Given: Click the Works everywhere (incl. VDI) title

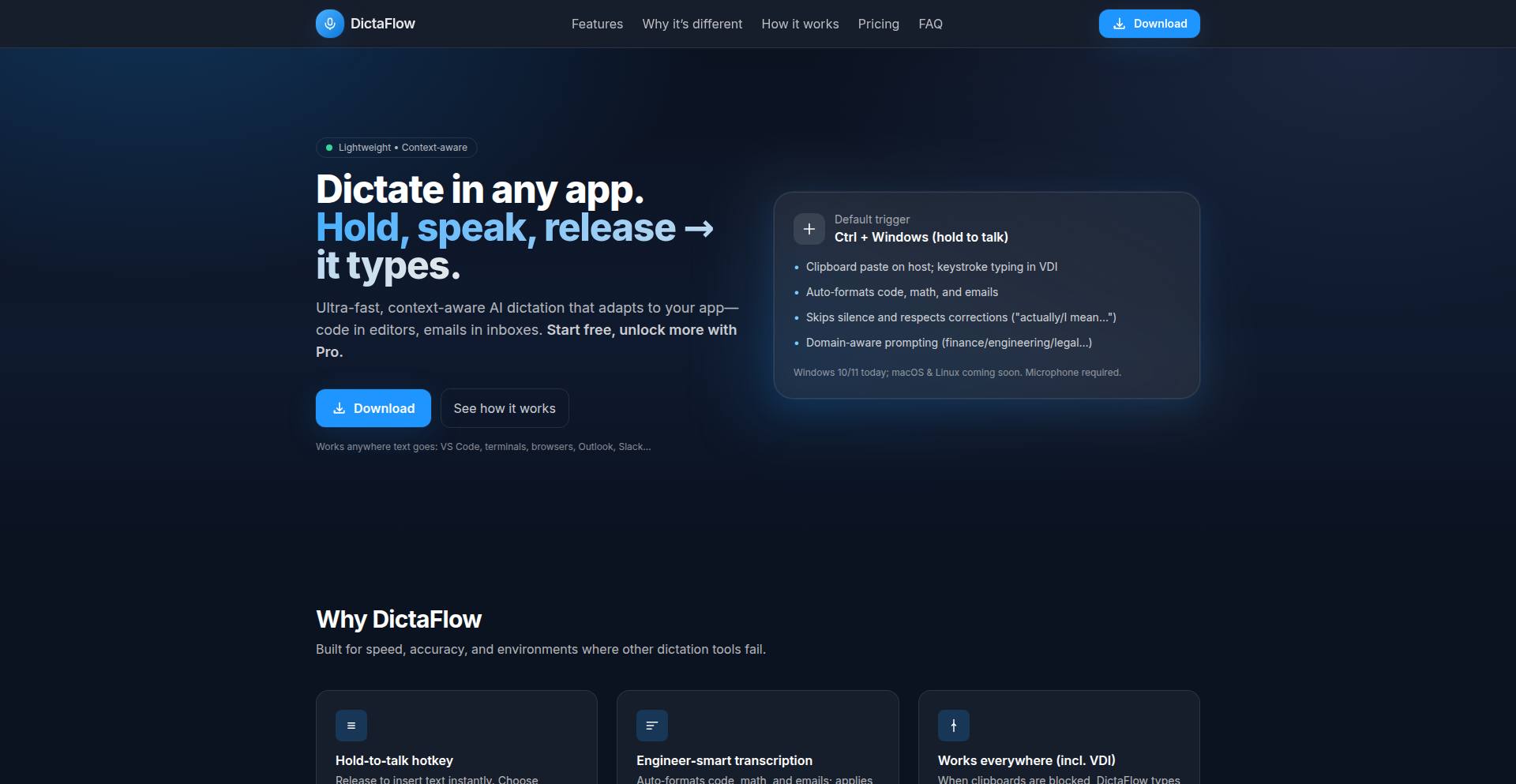Looking at the screenshot, I should coord(1026,760).
